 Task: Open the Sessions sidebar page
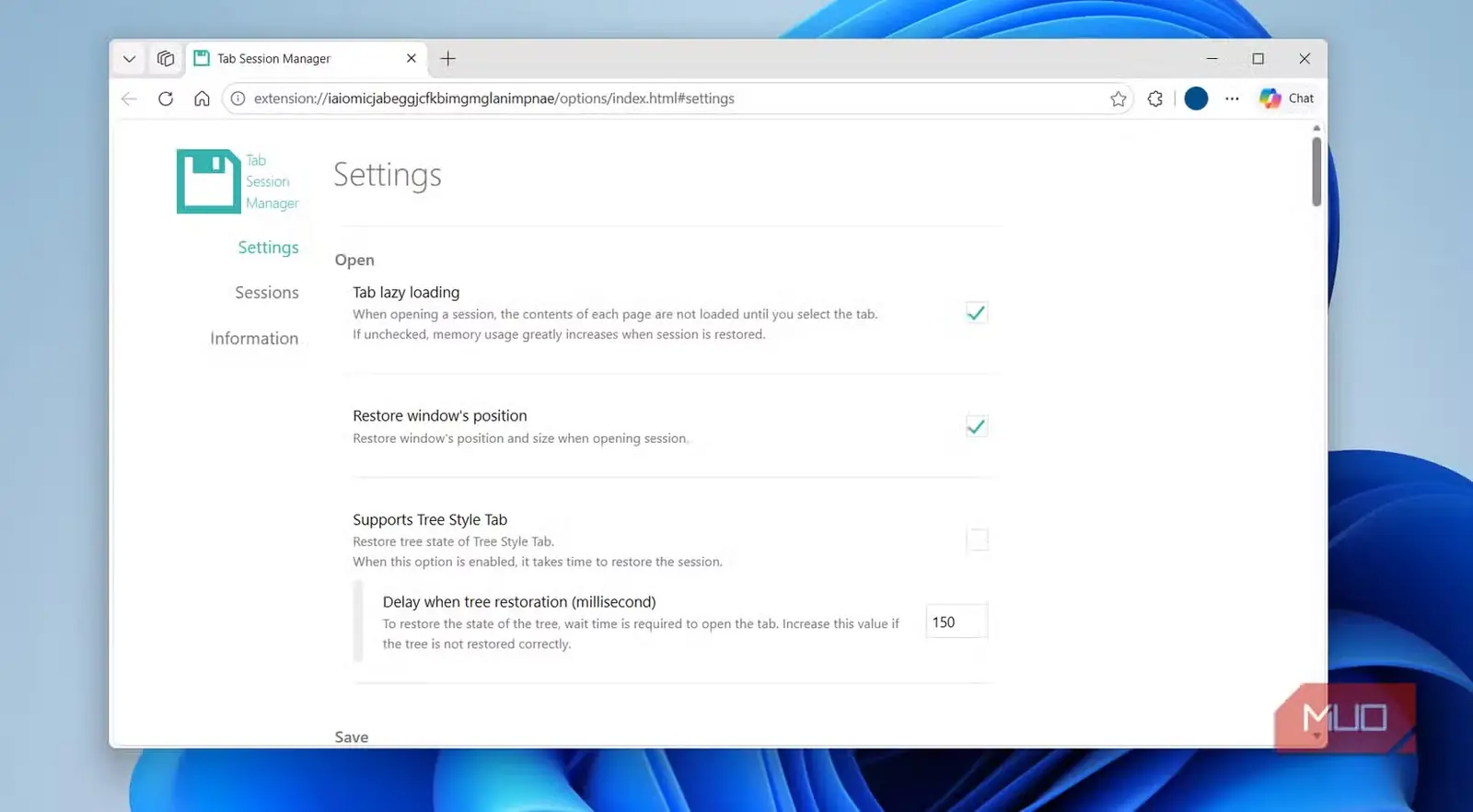tap(267, 293)
